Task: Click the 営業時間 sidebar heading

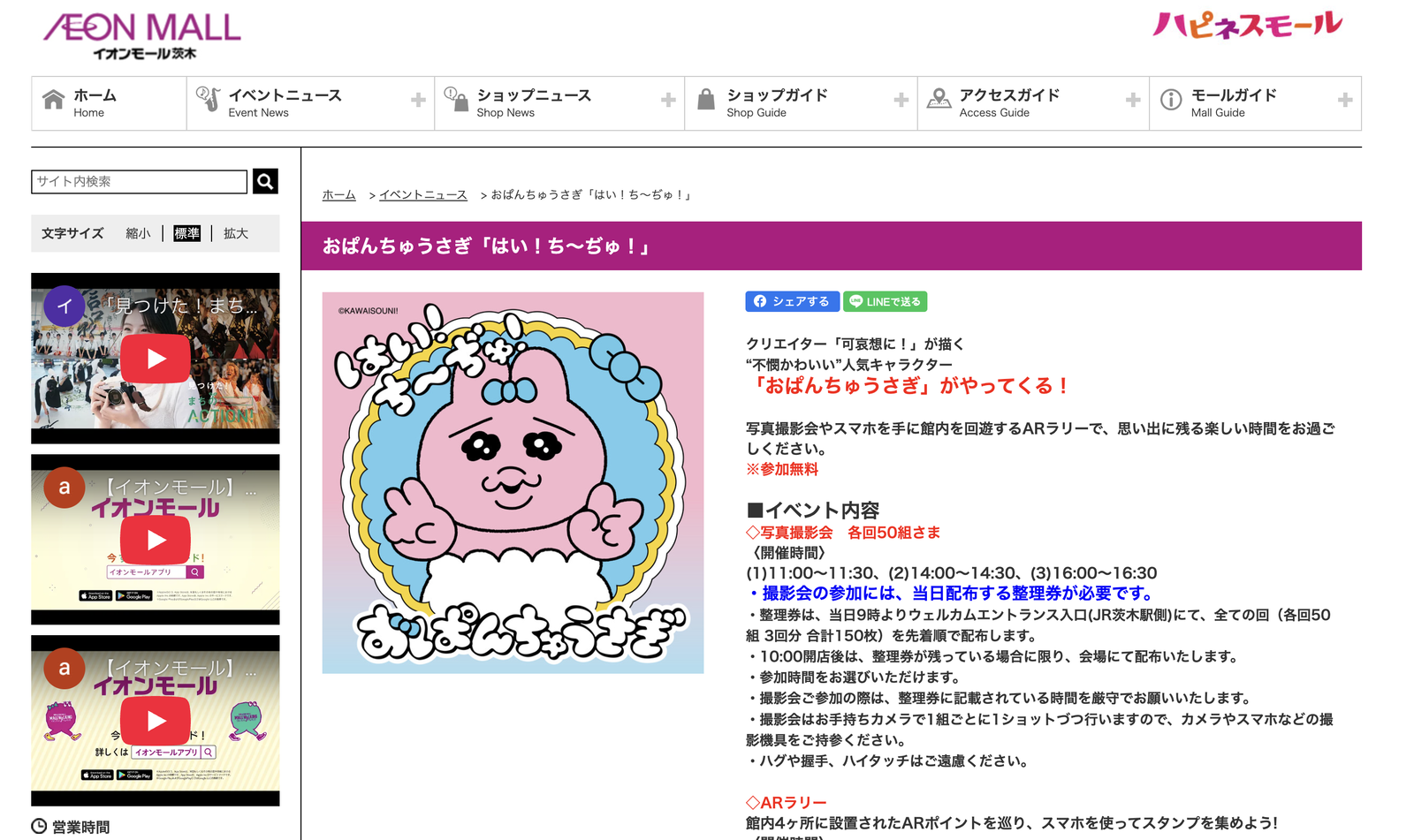Action: pyautogui.click(x=81, y=827)
